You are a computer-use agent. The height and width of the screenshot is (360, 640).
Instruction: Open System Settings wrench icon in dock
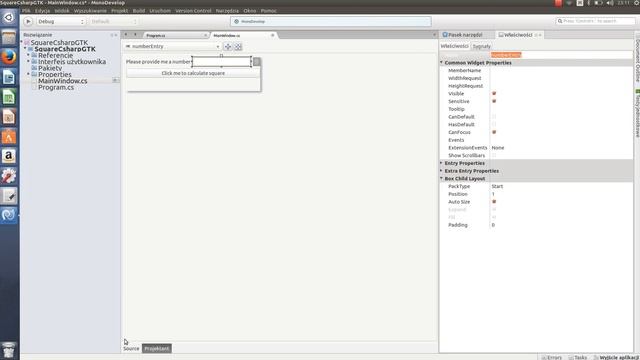click(9, 176)
